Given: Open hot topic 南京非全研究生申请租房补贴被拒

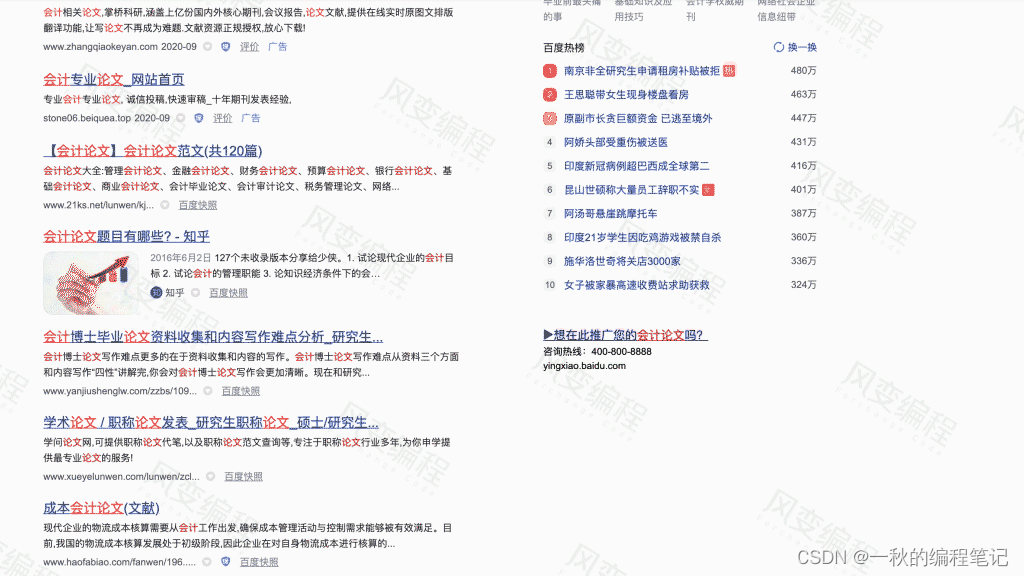Looking at the screenshot, I should pyautogui.click(x=642, y=71).
